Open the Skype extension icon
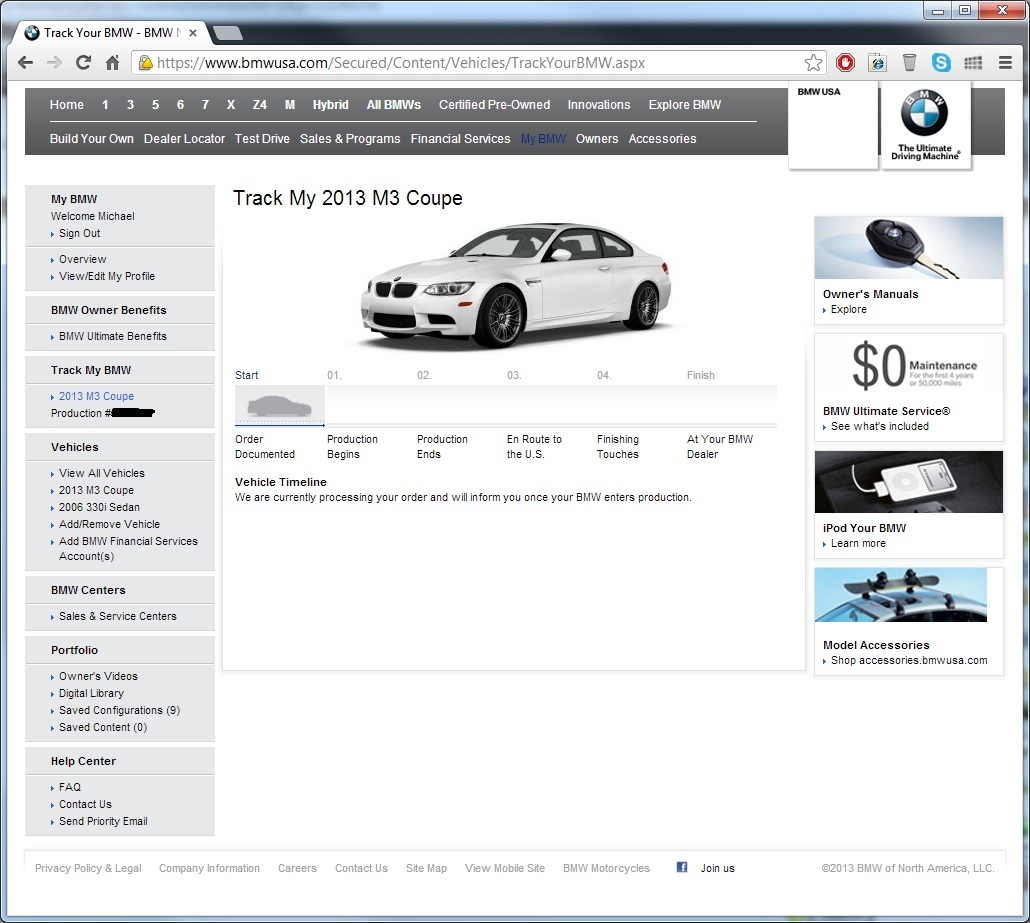 (x=941, y=62)
